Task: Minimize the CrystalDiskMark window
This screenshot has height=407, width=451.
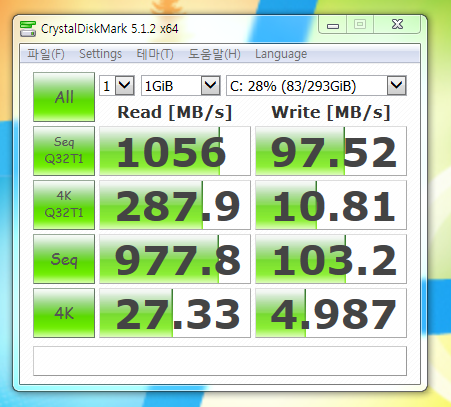Action: (333, 24)
